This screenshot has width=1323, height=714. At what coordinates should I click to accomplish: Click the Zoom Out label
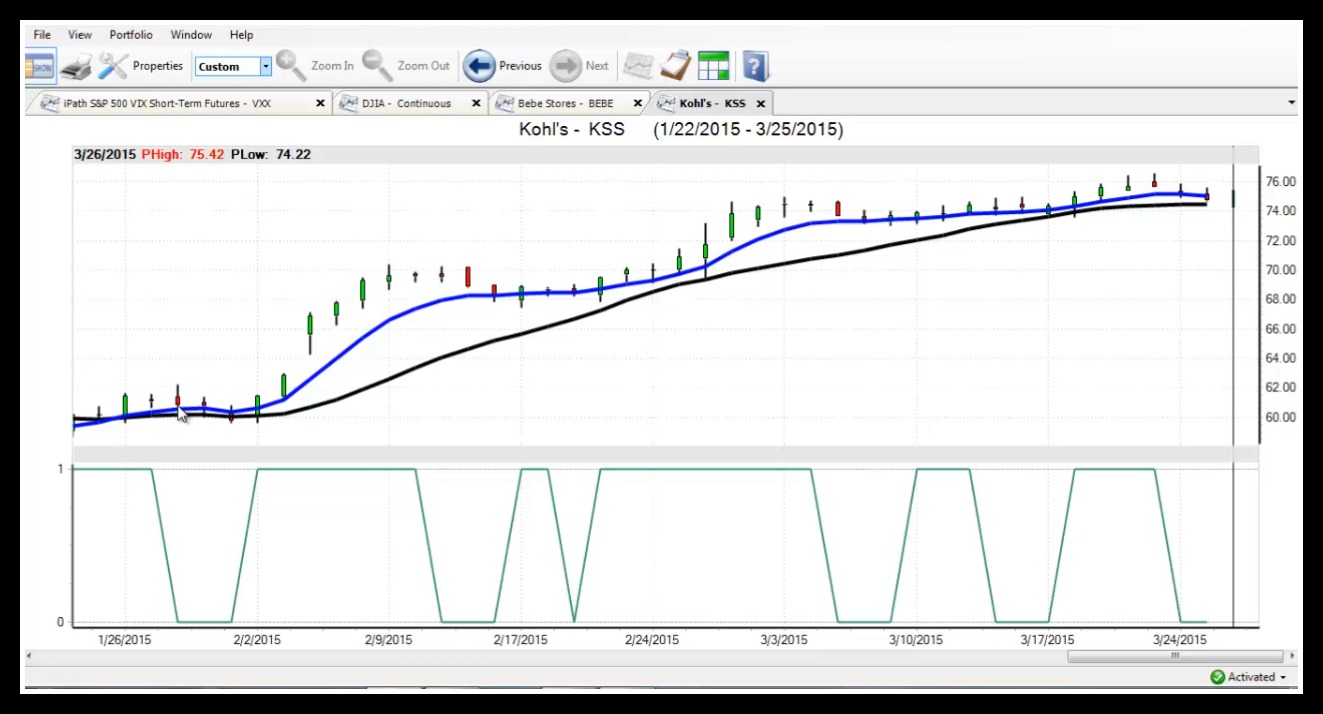coord(424,66)
